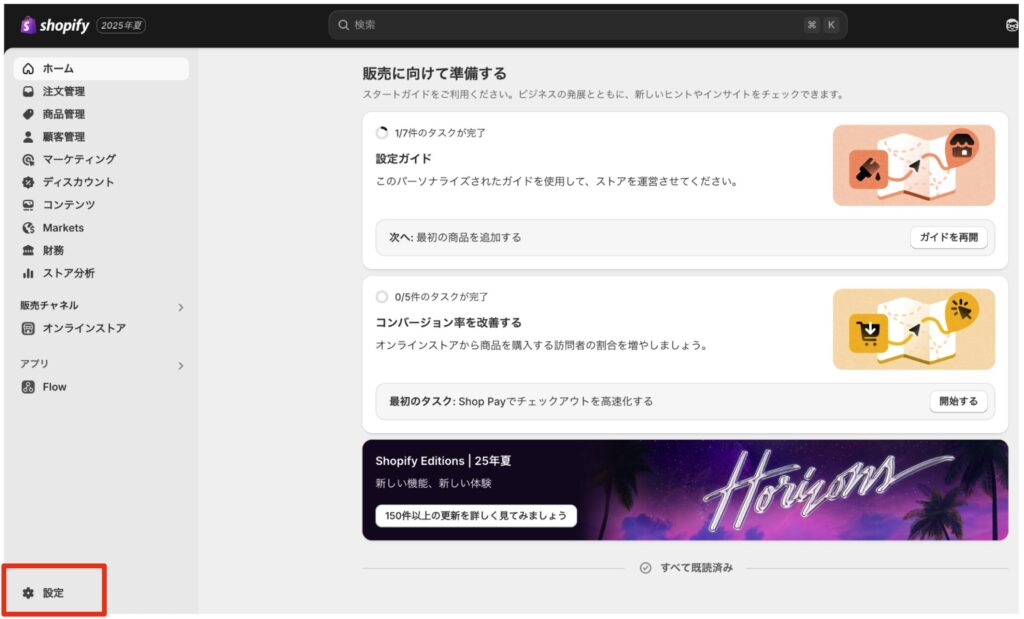Click the 販売に向けて準備する heading
The height and width of the screenshot is (619, 1024).
click(434, 74)
